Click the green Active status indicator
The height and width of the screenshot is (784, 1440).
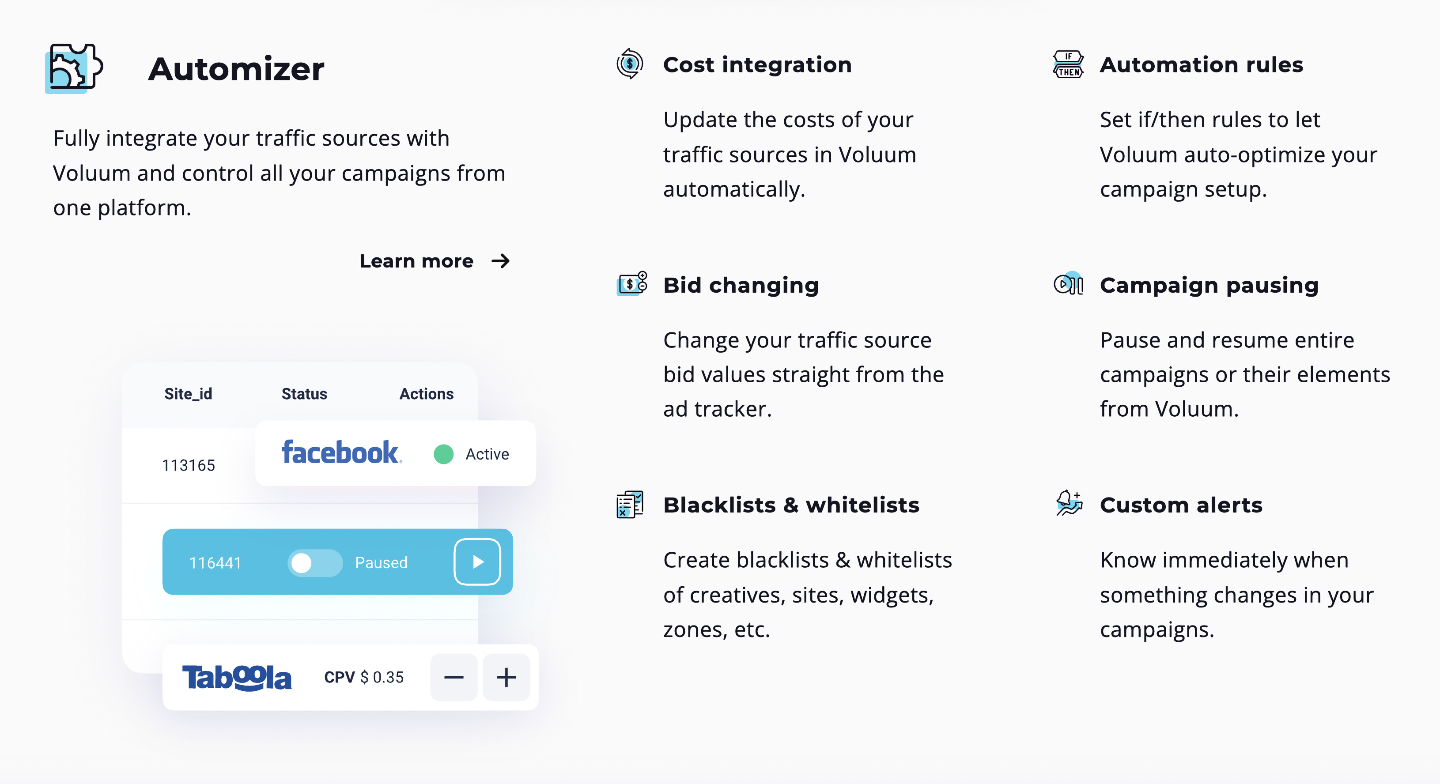444,454
